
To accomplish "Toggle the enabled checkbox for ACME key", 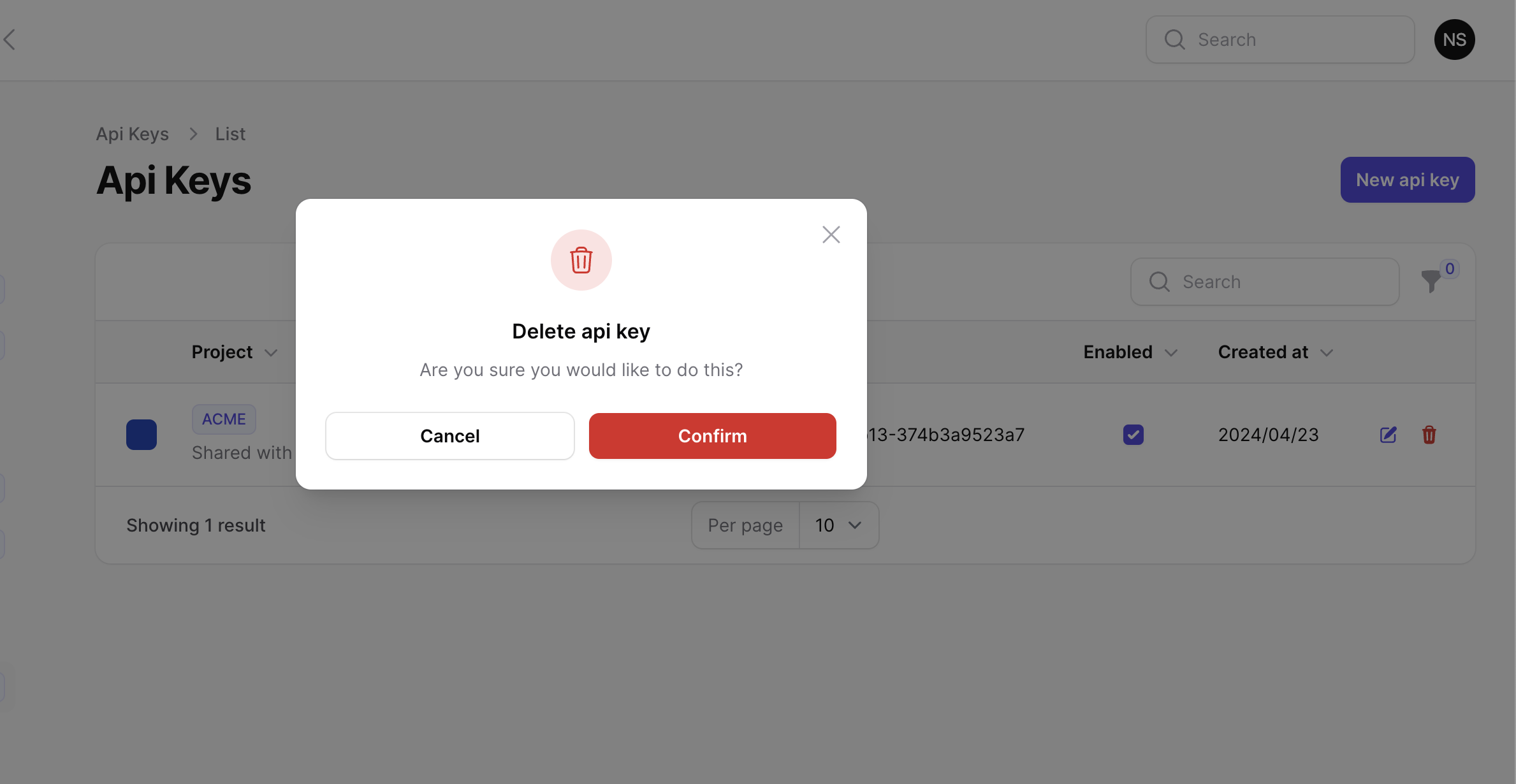I will (1133, 435).
